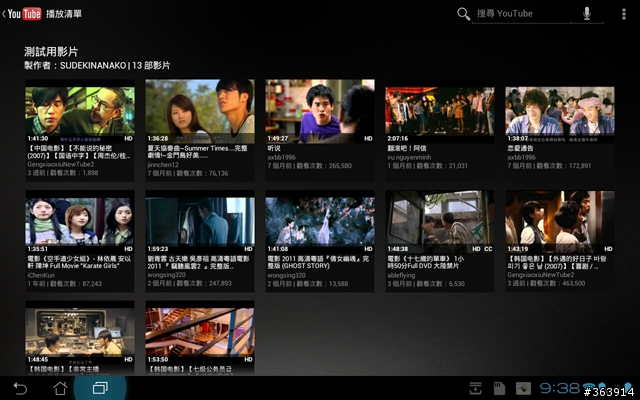Screen dimensions: 640x400
Task: Tap the 9:38 clock in status bar
Action: click(x=559, y=388)
